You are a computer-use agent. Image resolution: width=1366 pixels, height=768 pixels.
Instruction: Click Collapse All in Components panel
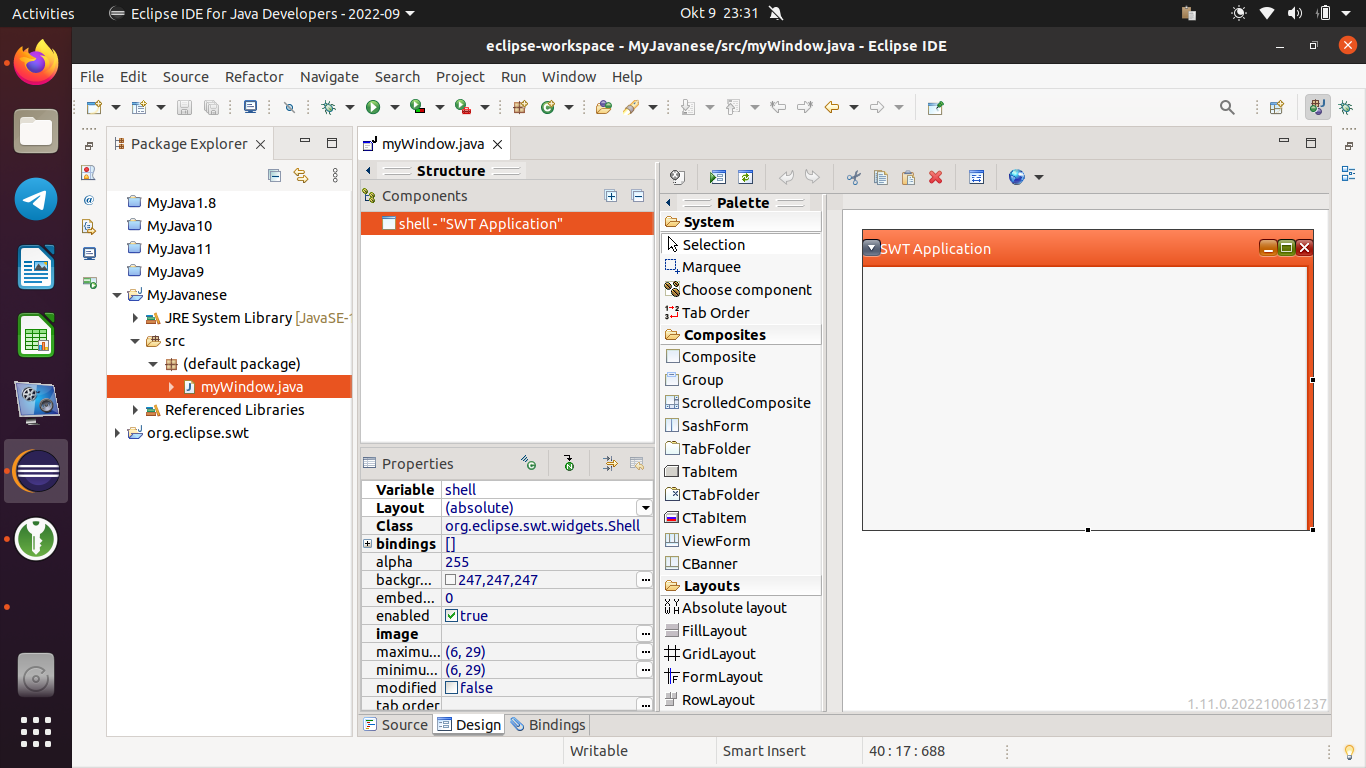(638, 196)
